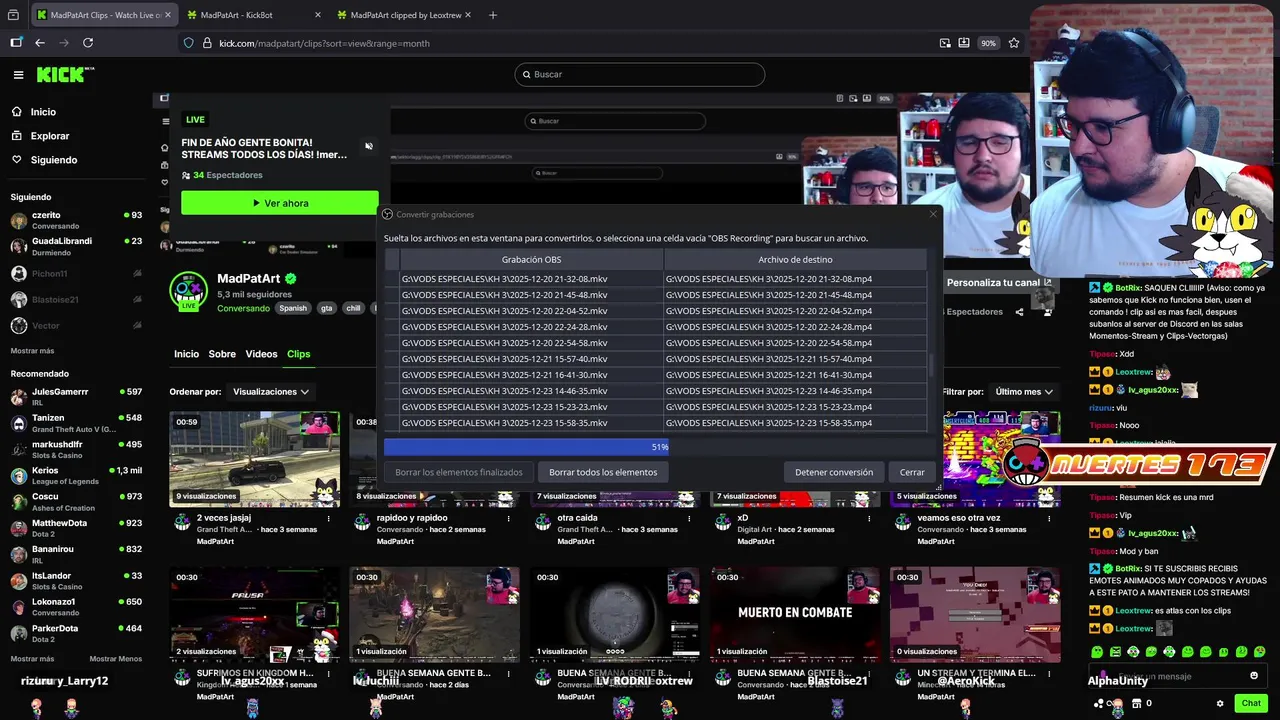
Task: Switch to the Inicio channel tab
Action: point(186,354)
